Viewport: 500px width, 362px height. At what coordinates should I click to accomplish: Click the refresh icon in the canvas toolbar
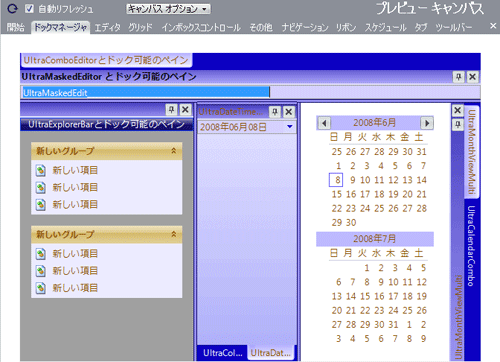pyautogui.click(x=12, y=9)
